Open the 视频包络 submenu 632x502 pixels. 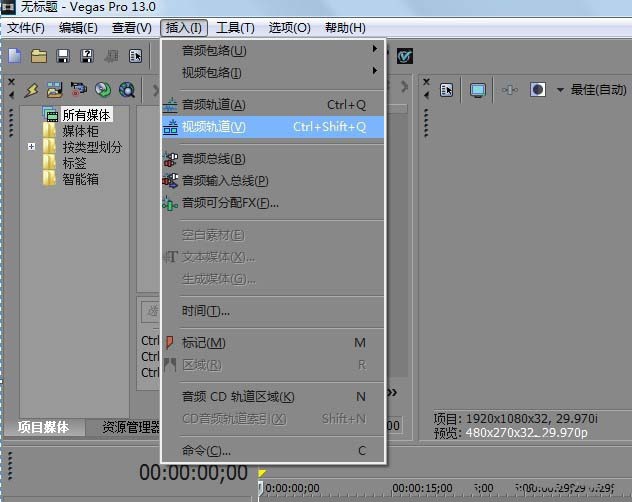pyautogui.click(x=273, y=73)
